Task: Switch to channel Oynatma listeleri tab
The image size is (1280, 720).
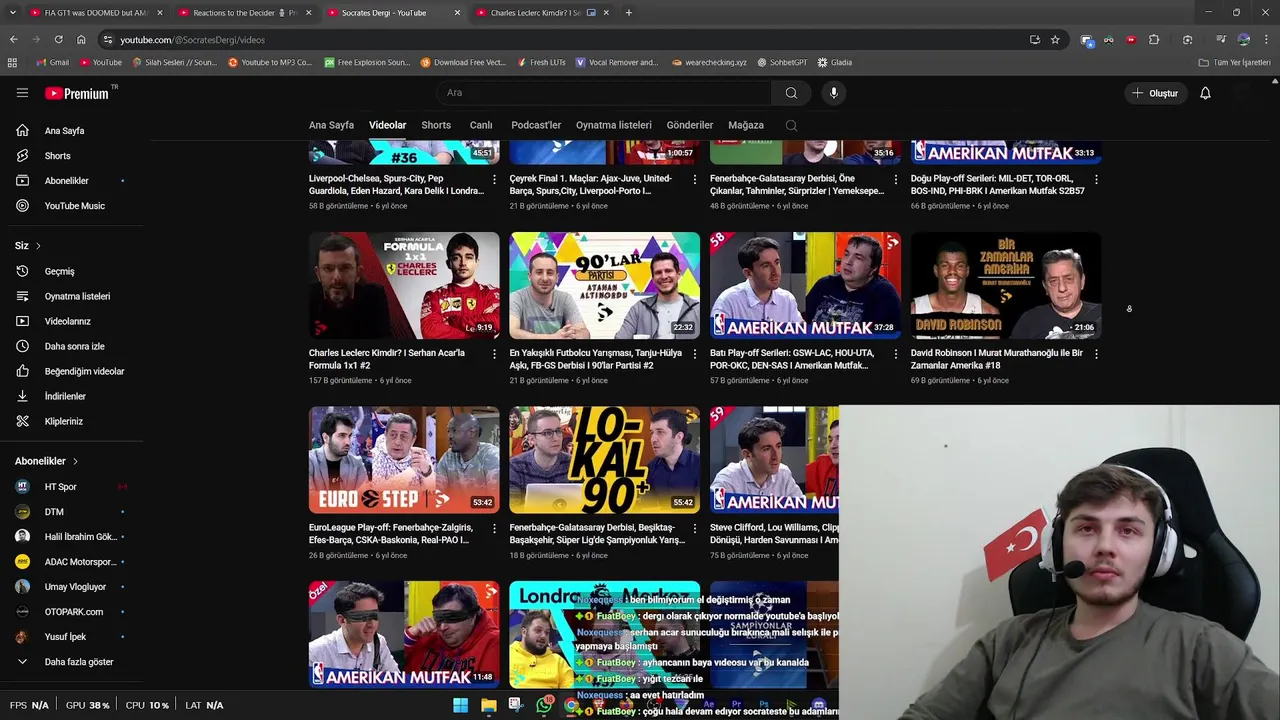Action: point(613,125)
